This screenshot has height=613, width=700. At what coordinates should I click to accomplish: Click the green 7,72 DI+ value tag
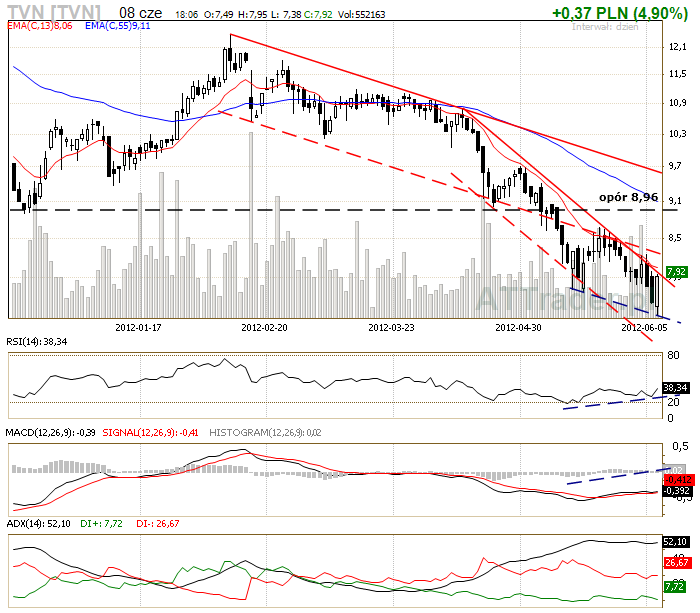click(675, 586)
